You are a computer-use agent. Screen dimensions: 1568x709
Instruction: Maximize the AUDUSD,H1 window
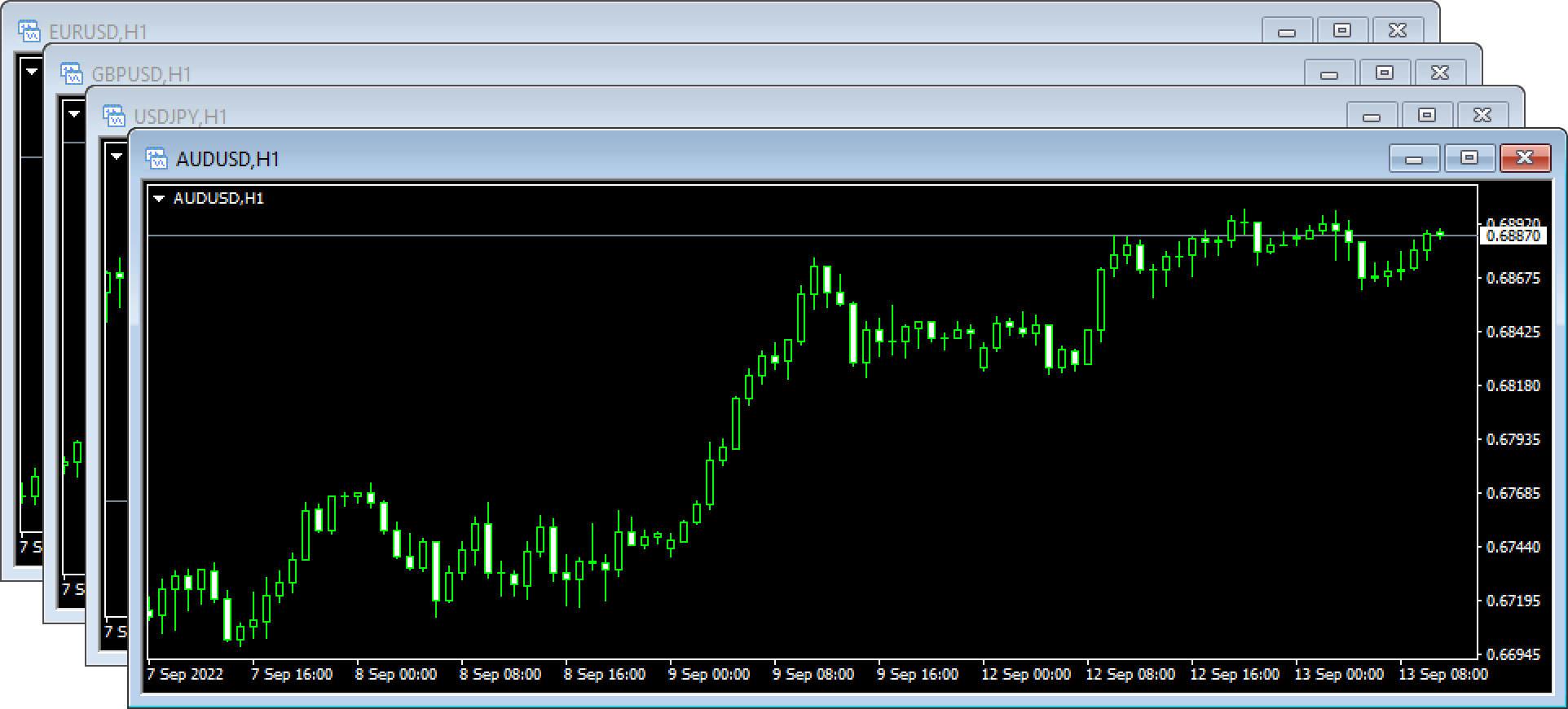coord(1469,158)
